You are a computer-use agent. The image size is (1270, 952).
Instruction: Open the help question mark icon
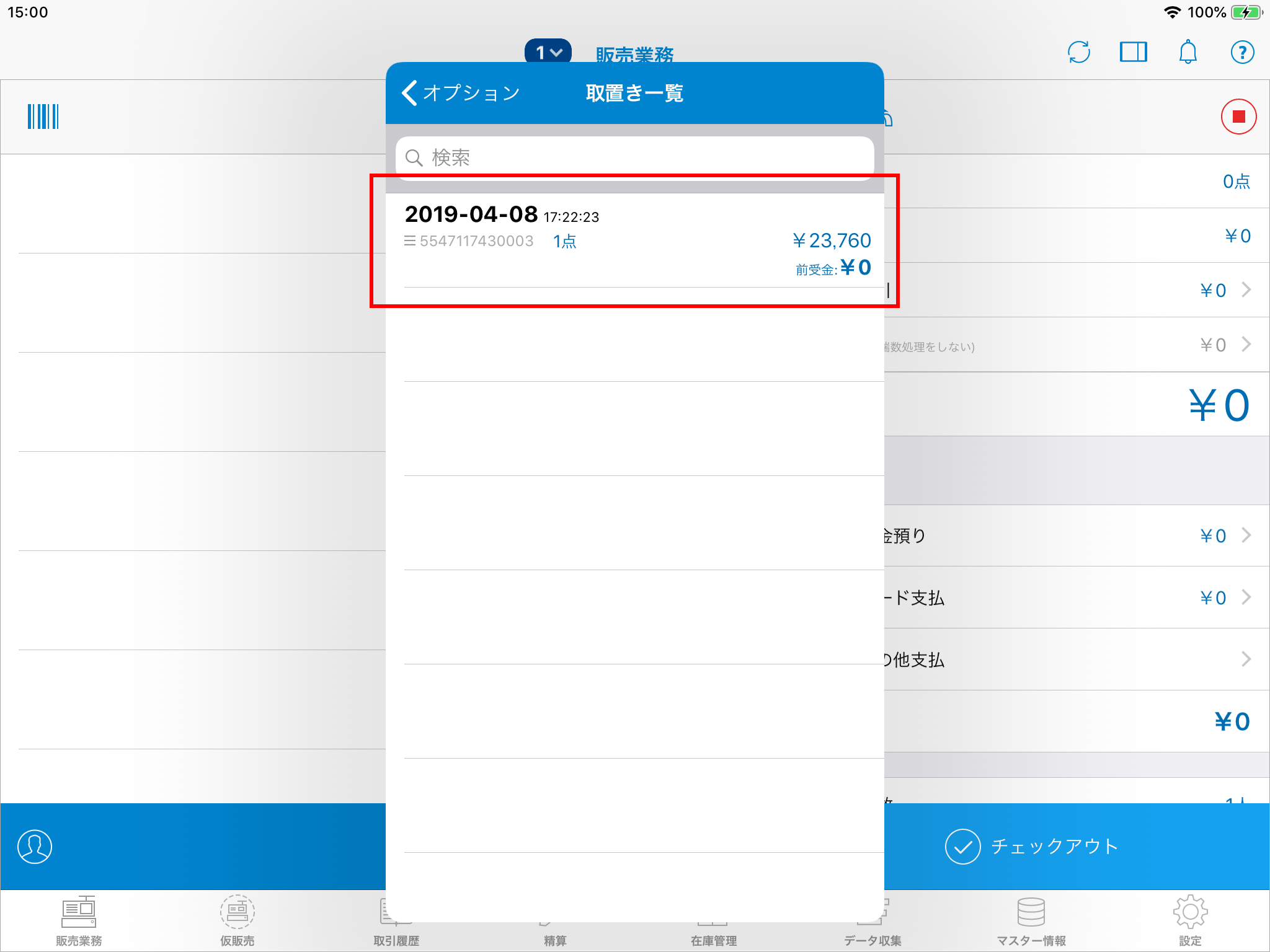(1242, 52)
